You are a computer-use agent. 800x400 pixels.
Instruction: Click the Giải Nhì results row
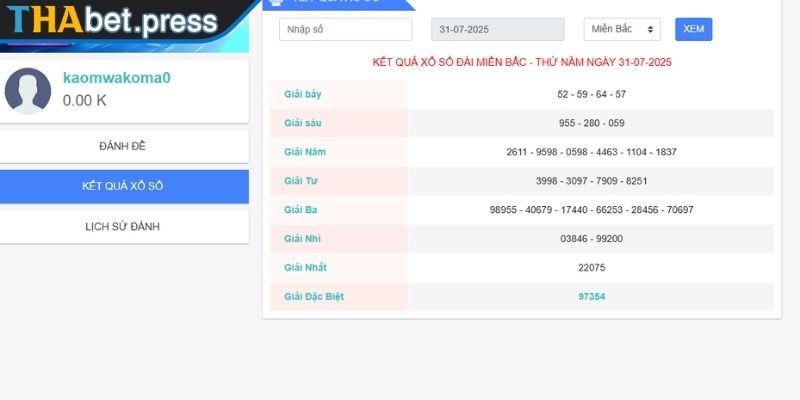coord(591,239)
